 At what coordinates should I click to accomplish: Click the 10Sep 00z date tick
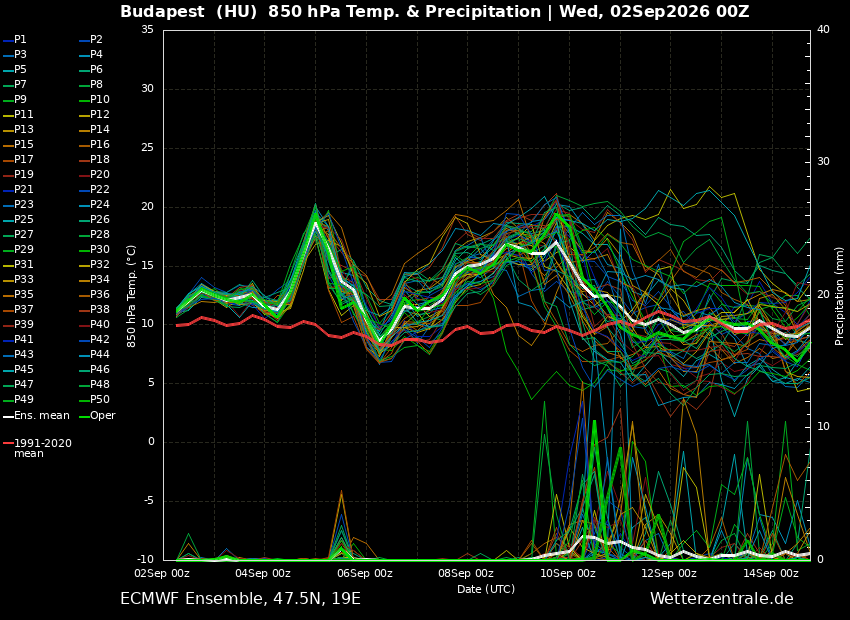568,573
